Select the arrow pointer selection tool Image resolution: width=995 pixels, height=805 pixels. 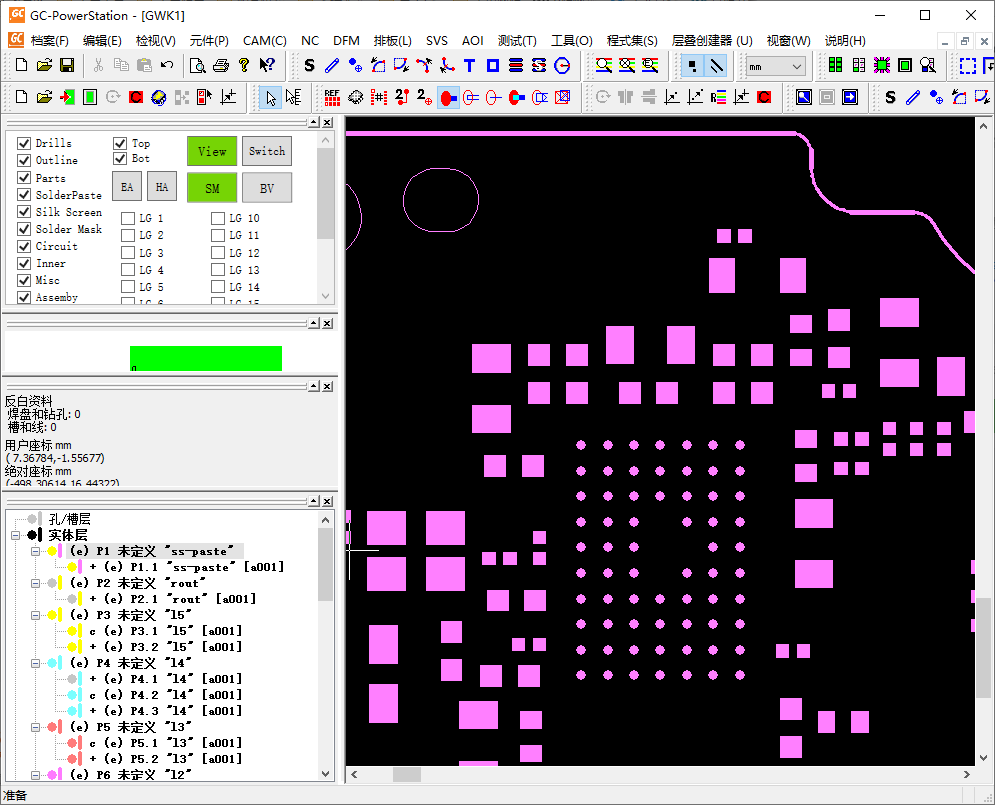(x=270, y=98)
